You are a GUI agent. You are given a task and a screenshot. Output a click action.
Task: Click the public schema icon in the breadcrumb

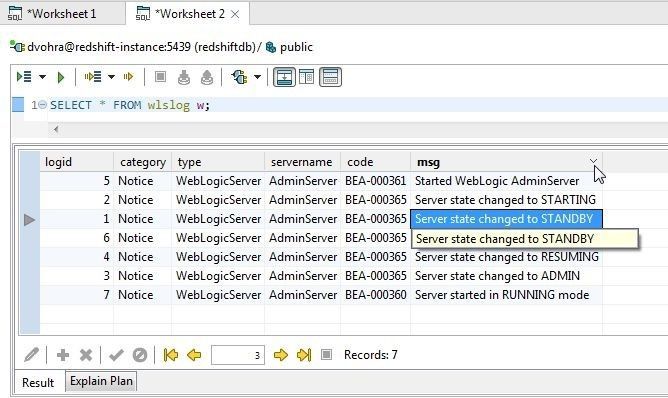(271, 47)
